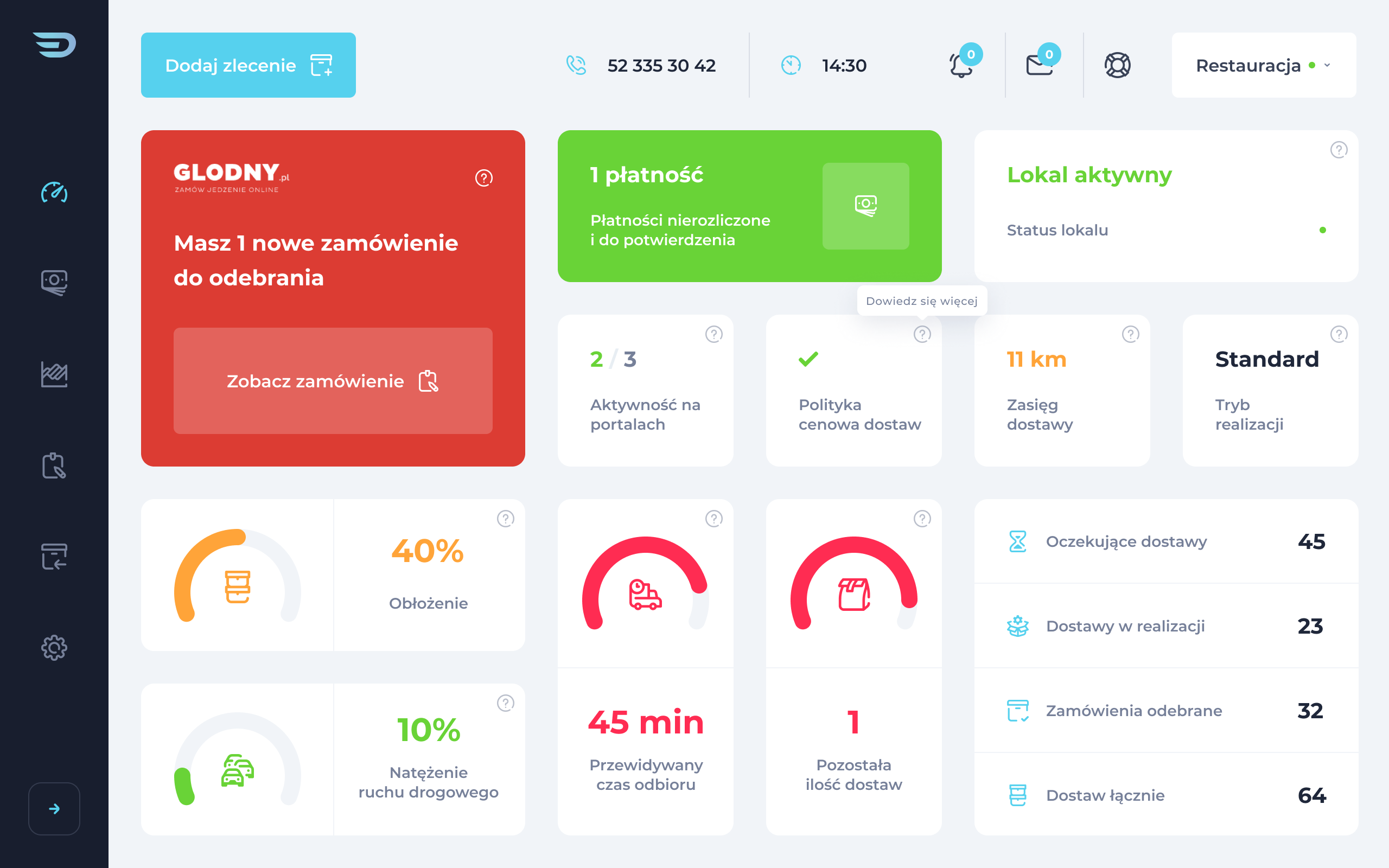Click checked box icon beside Zamówienia odebrane
Screen dimensions: 1389x868
(x=1018, y=711)
